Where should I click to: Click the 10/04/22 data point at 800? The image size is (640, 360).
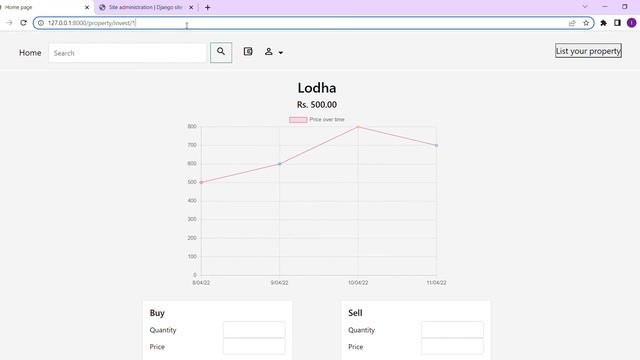(358, 127)
